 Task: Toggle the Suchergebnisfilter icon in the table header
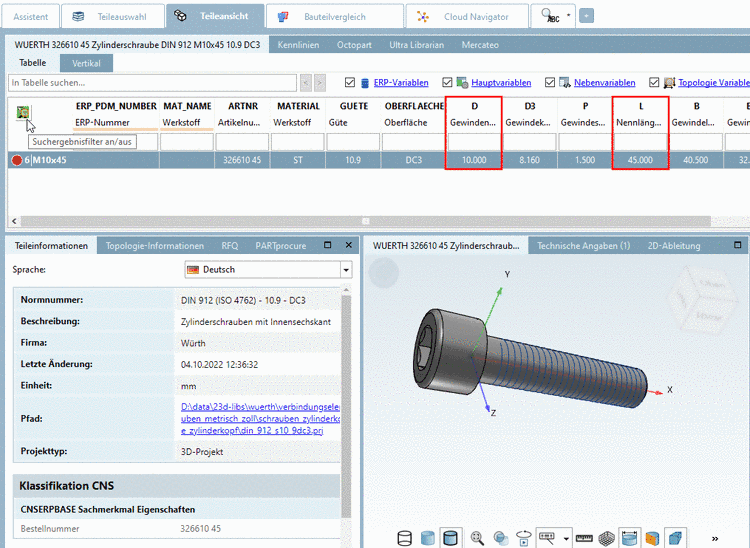point(23,112)
